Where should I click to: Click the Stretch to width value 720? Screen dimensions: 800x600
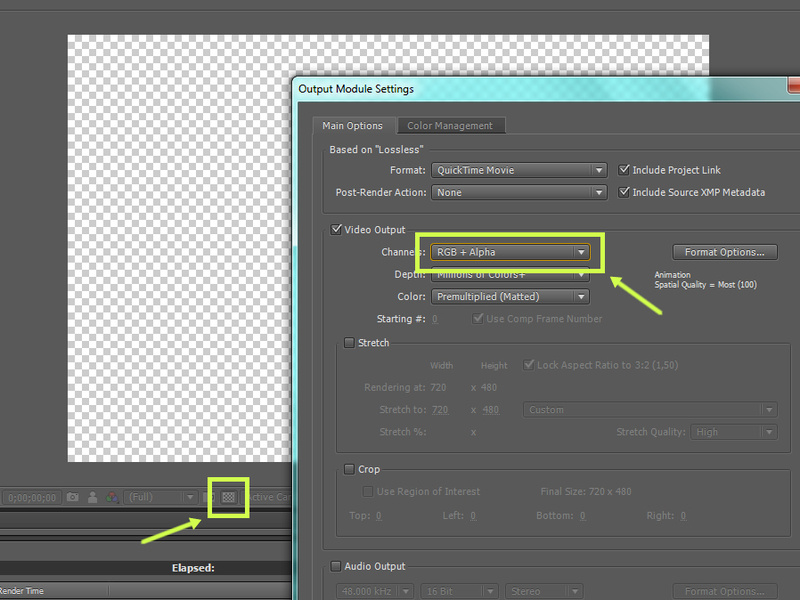click(x=440, y=410)
